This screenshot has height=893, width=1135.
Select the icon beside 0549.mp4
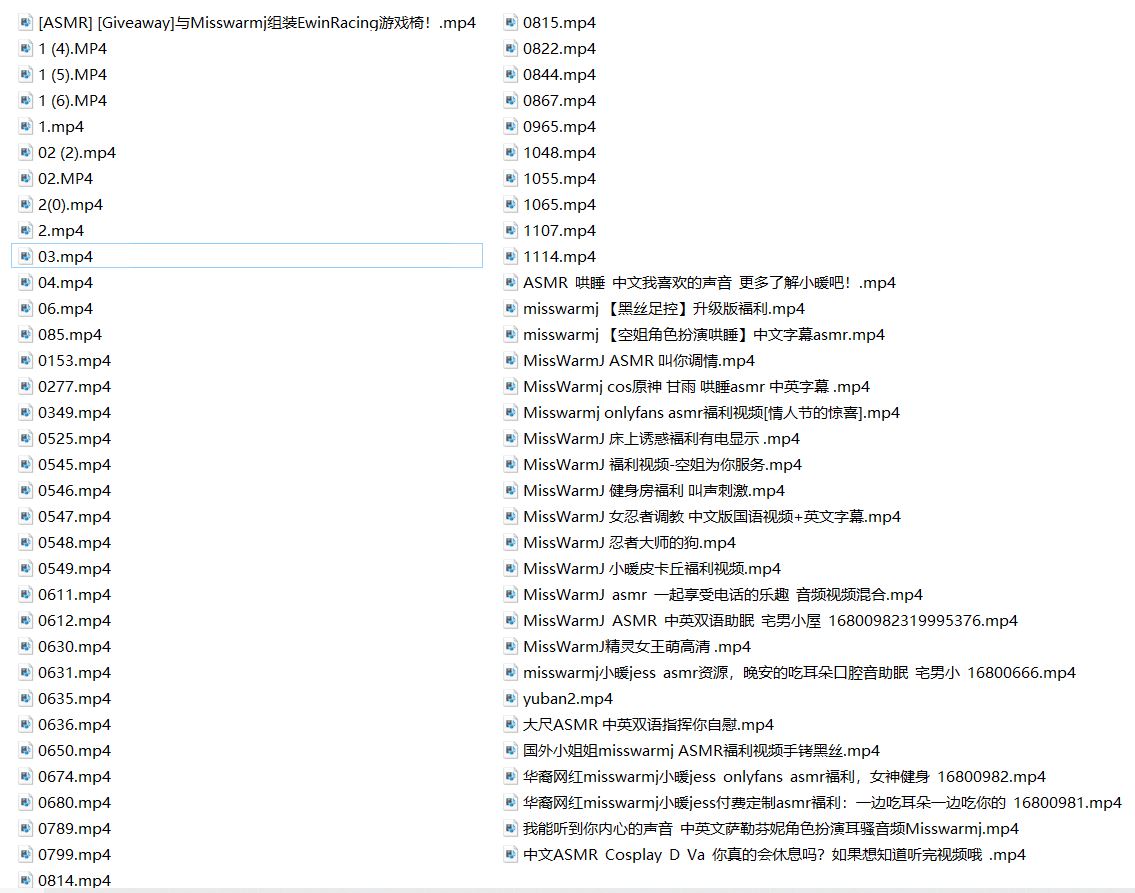[25, 569]
